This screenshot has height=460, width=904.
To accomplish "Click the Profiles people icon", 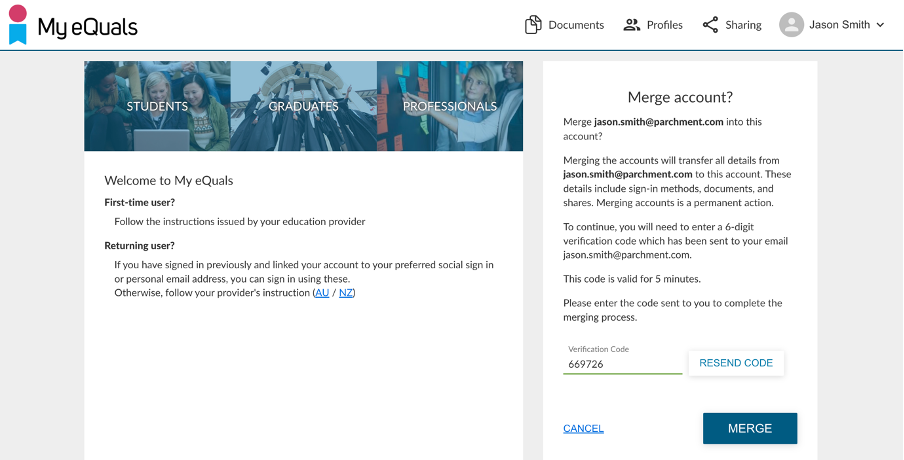I will pos(632,25).
